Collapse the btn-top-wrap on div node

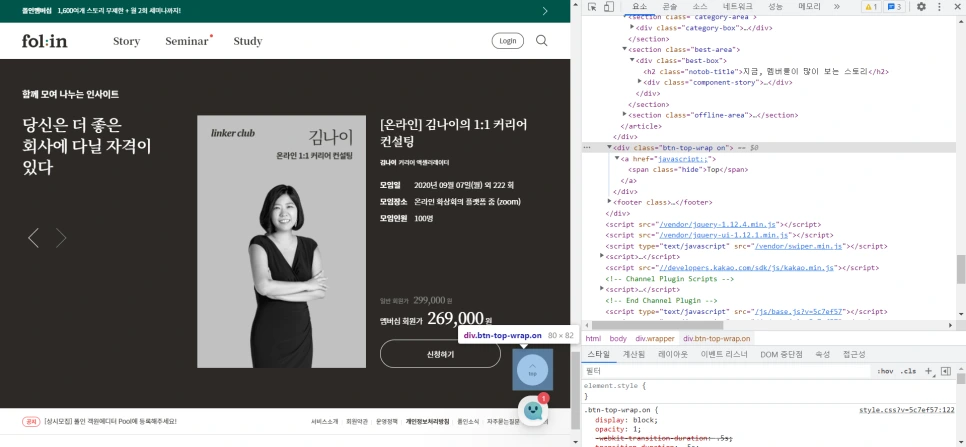pos(609,148)
